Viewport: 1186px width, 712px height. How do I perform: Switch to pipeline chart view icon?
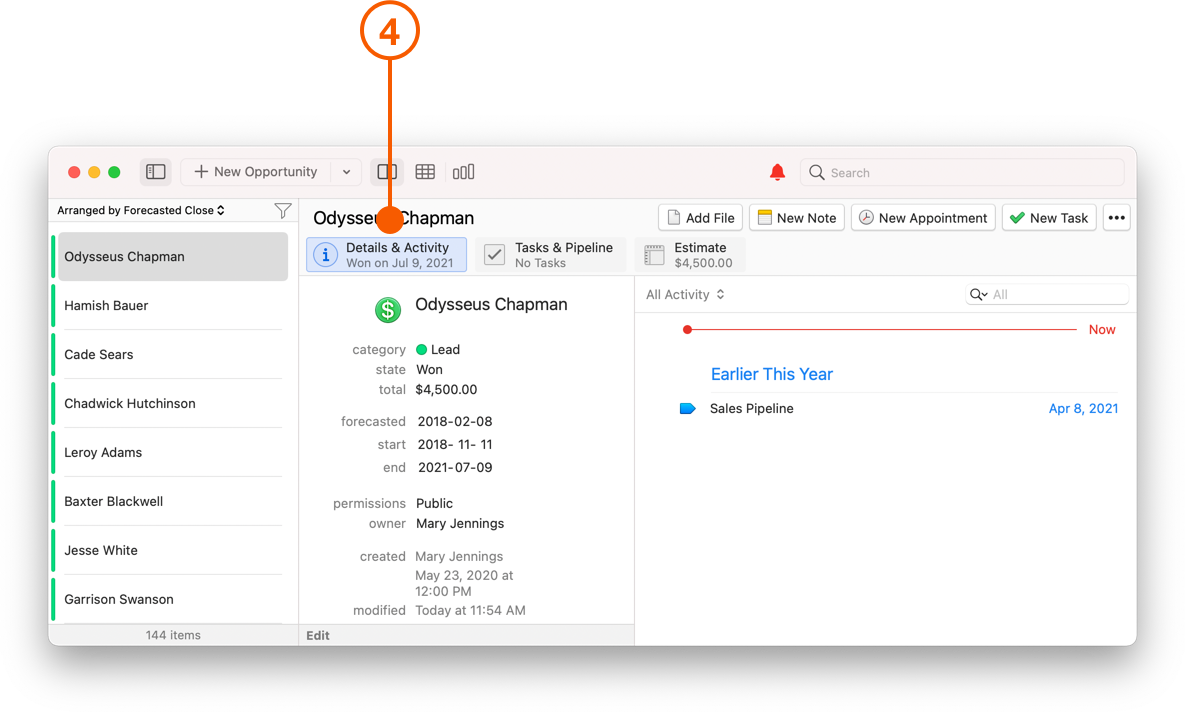(x=464, y=172)
